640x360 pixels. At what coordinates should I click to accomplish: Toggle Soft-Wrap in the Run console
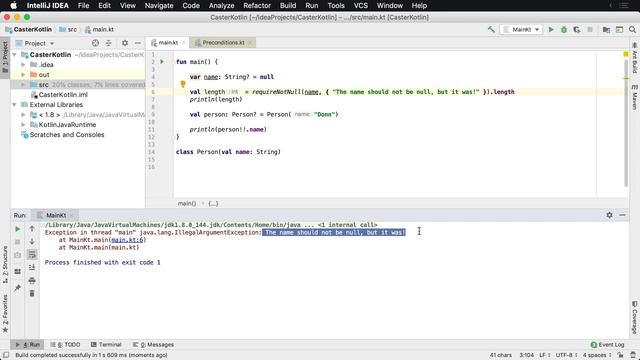click(x=32, y=255)
